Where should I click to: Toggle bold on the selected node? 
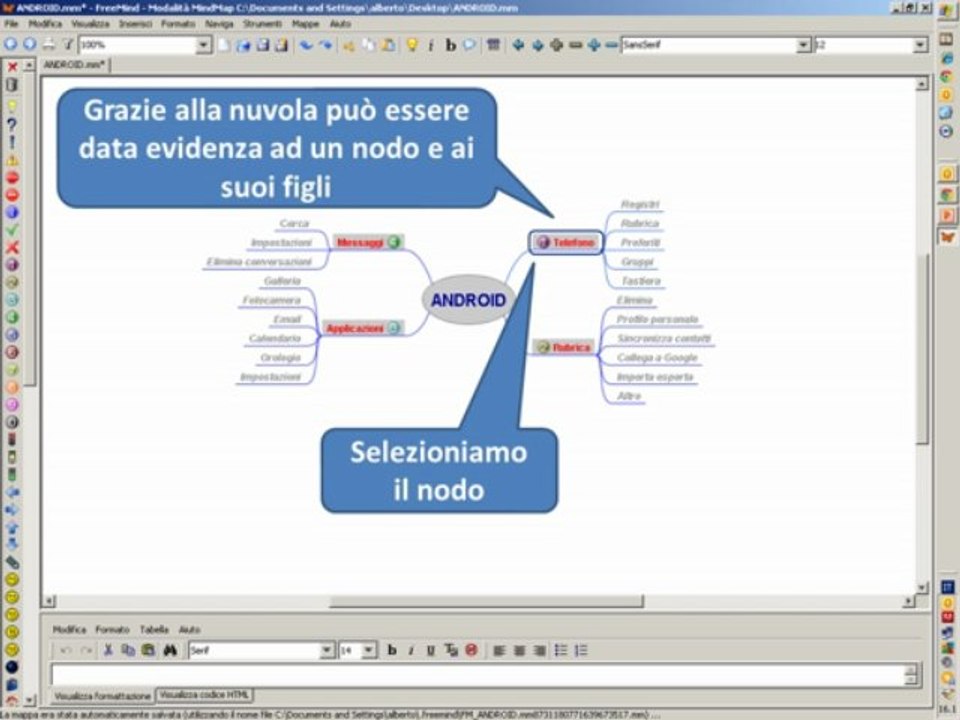click(x=451, y=45)
